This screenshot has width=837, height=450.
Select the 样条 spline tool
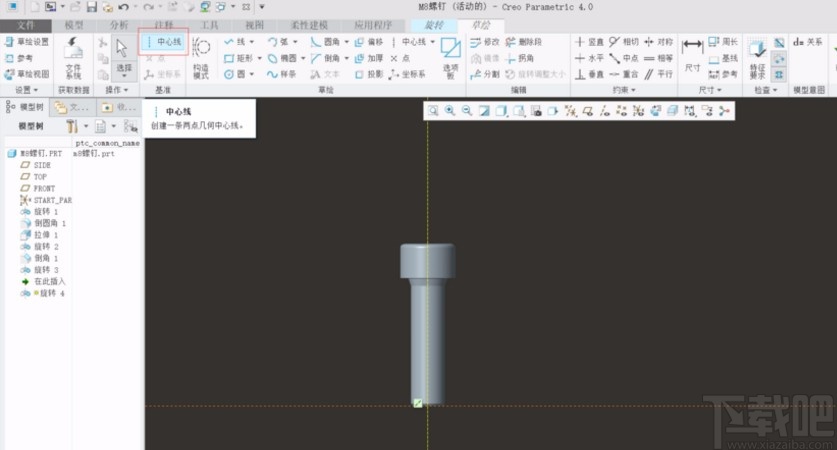(x=281, y=74)
